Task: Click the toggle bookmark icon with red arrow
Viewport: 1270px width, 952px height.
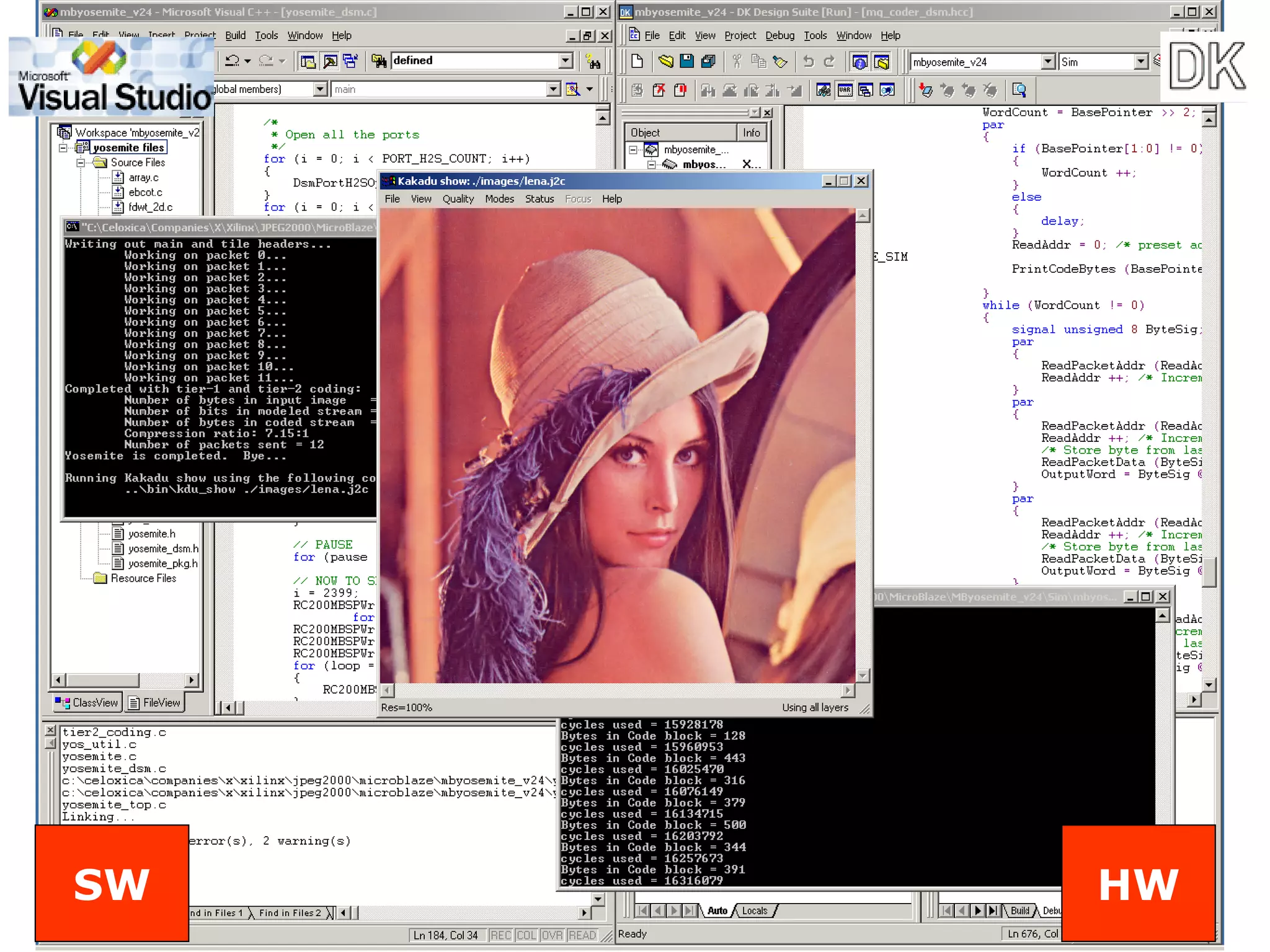Action: 926,90
